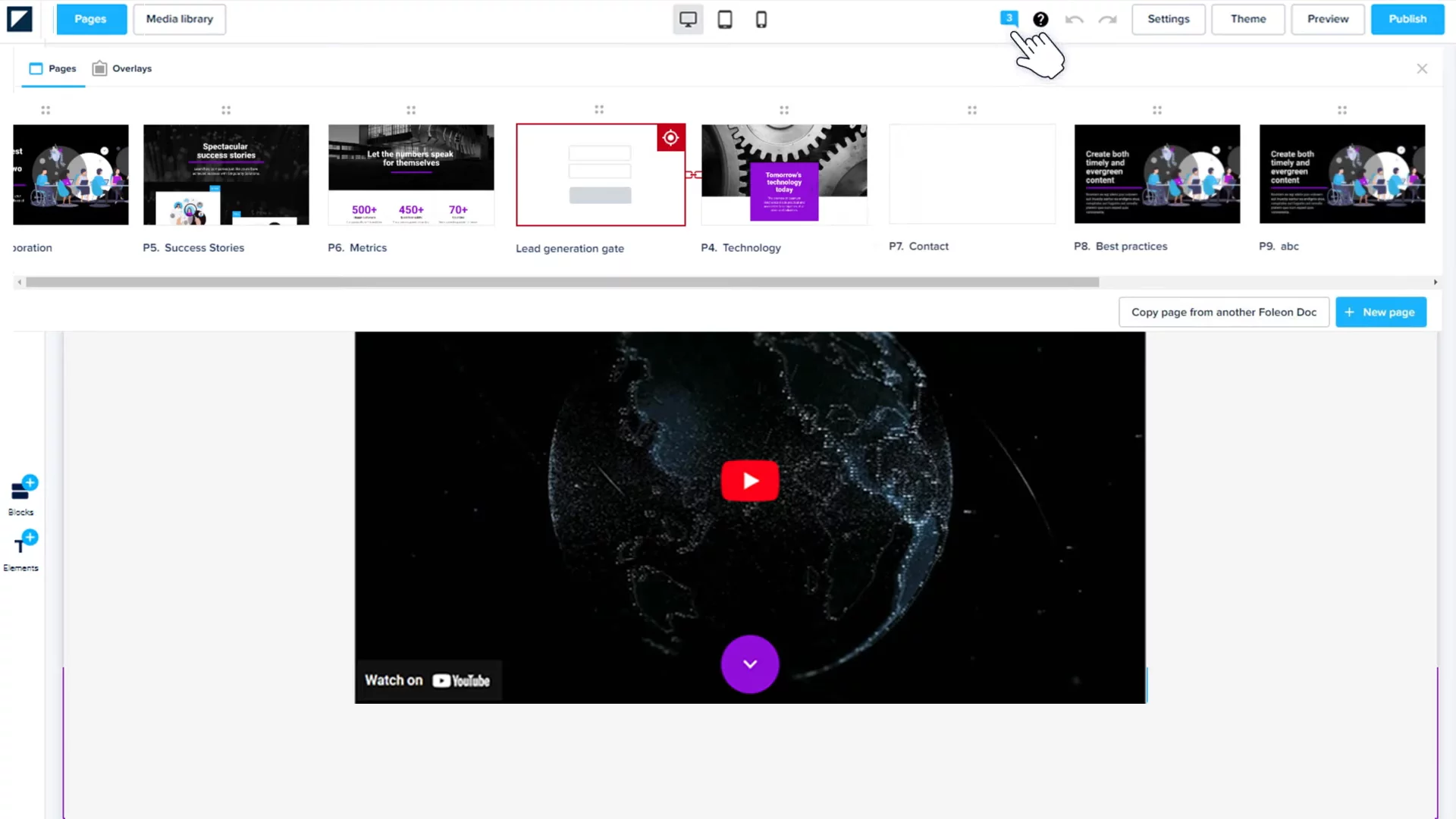Open the Blocks add panel

(22, 493)
